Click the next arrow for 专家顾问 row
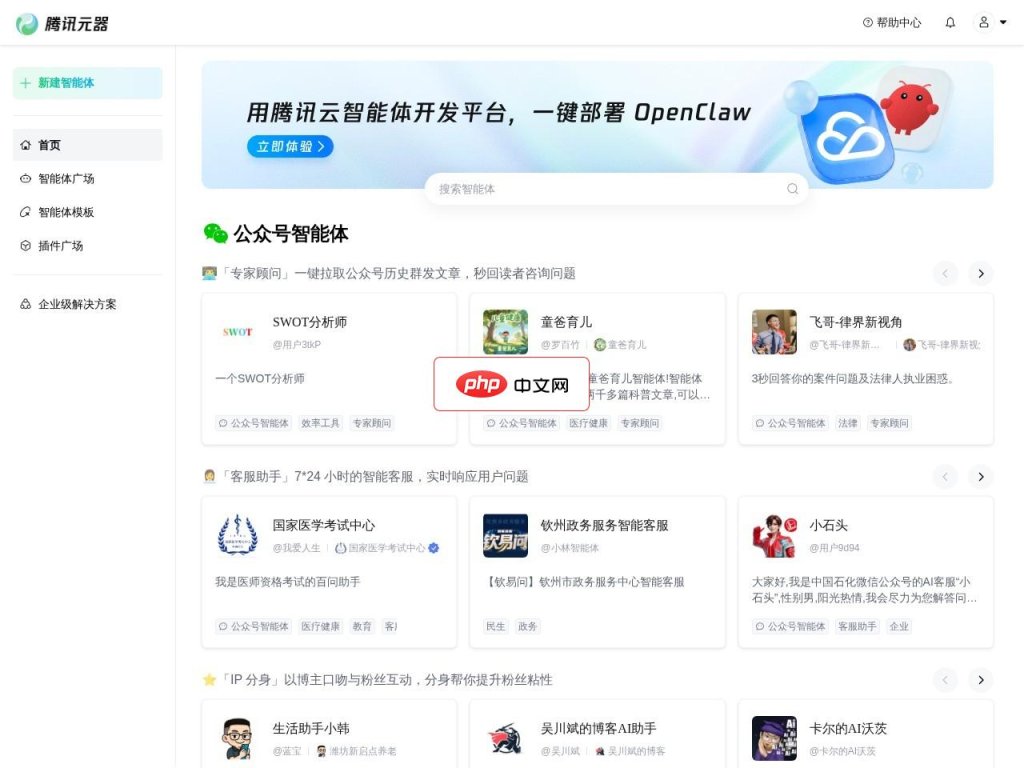Image resolution: width=1024 pixels, height=768 pixels. (x=980, y=274)
